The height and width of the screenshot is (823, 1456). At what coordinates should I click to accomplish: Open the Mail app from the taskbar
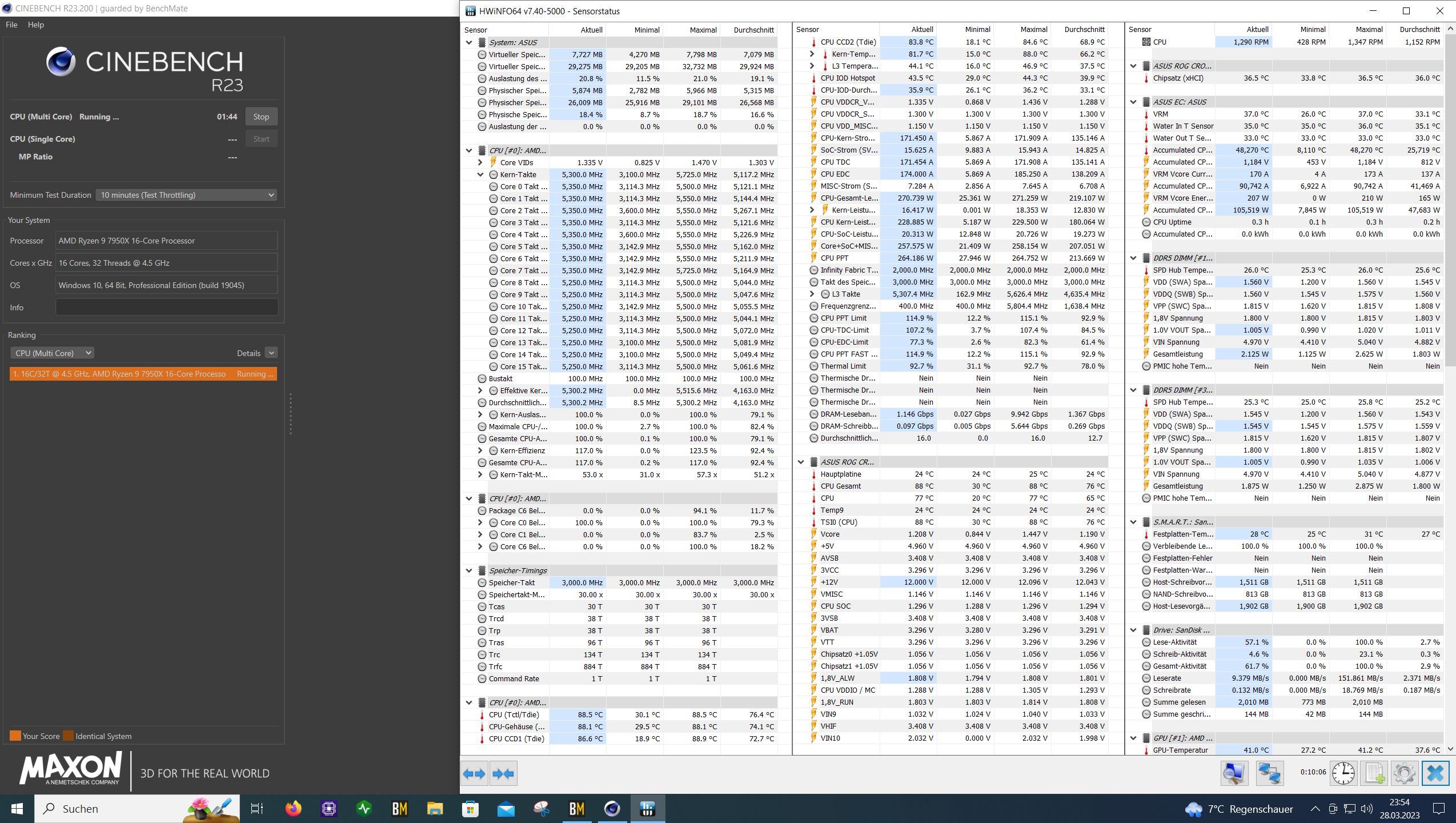pyautogui.click(x=506, y=808)
